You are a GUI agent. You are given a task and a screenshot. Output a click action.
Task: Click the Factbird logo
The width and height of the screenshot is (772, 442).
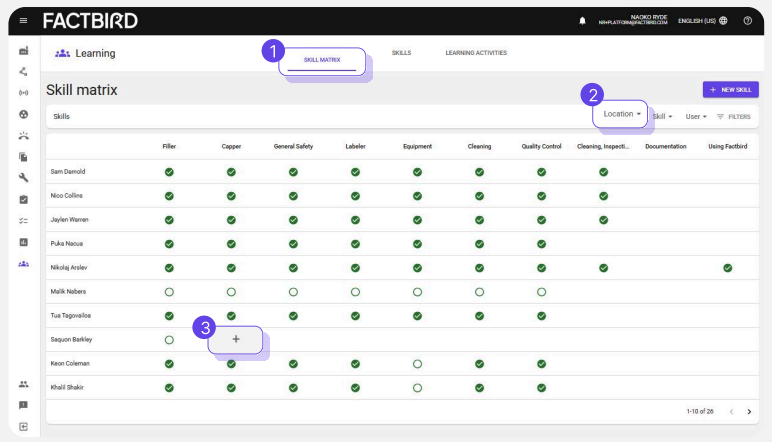pyautogui.click(x=91, y=21)
